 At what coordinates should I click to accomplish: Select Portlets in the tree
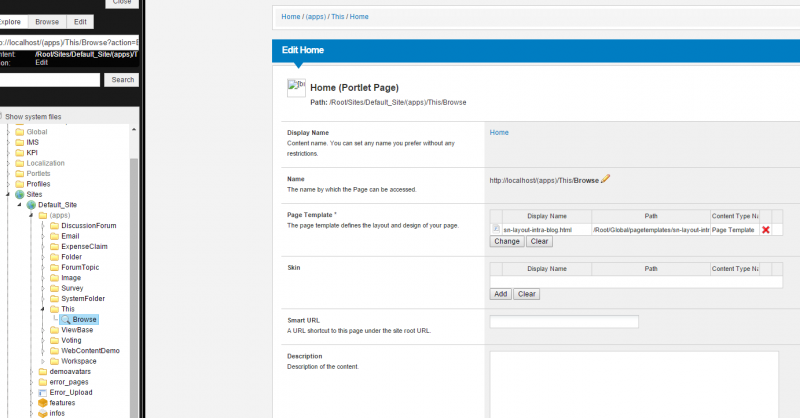[38, 174]
